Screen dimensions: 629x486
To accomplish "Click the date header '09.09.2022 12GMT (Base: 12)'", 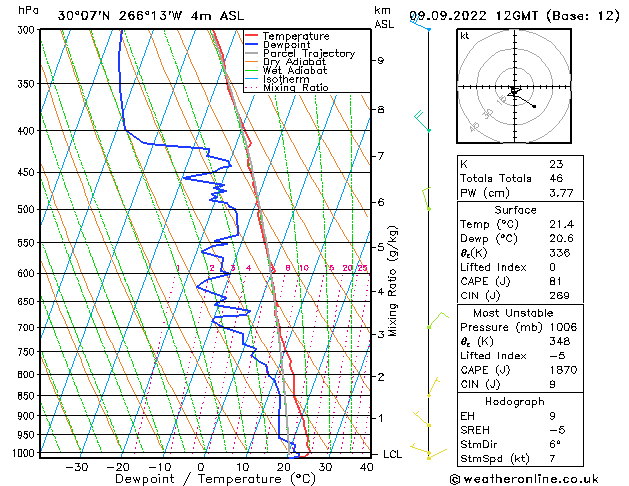I will pos(514,16).
